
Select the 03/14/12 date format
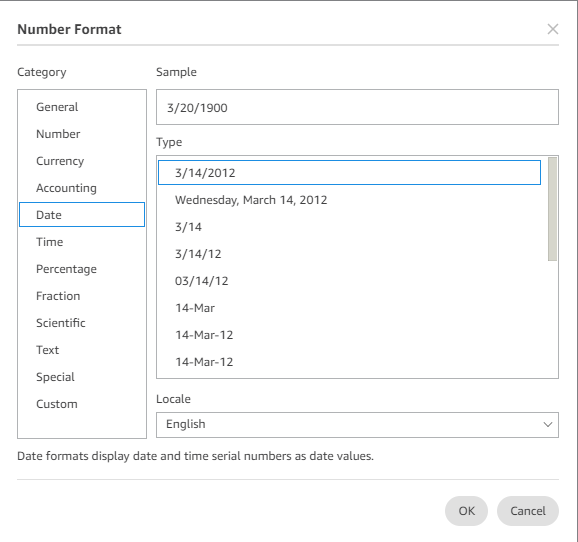pyautogui.click(x=349, y=281)
